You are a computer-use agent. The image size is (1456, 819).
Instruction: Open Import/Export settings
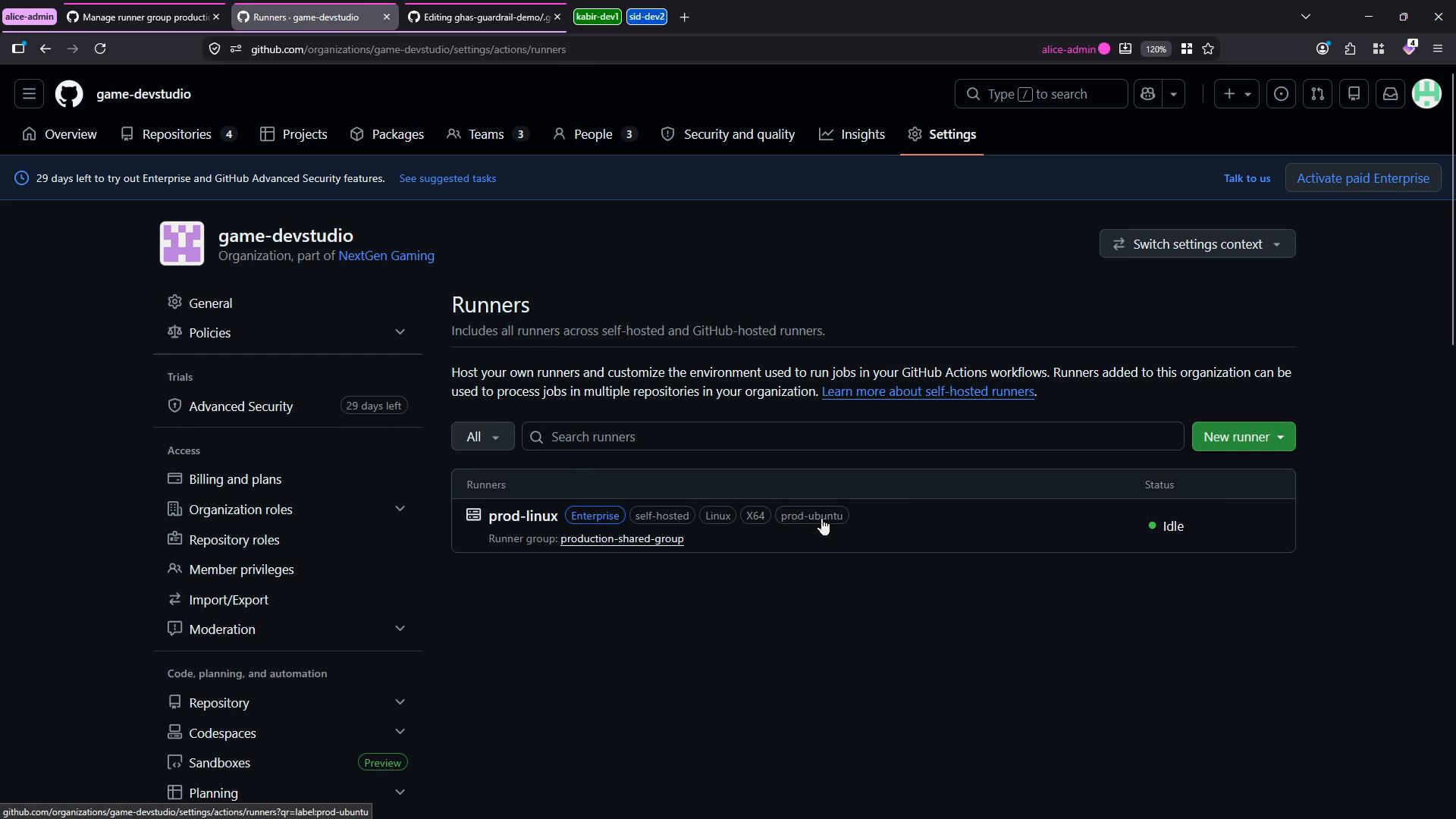click(287, 600)
